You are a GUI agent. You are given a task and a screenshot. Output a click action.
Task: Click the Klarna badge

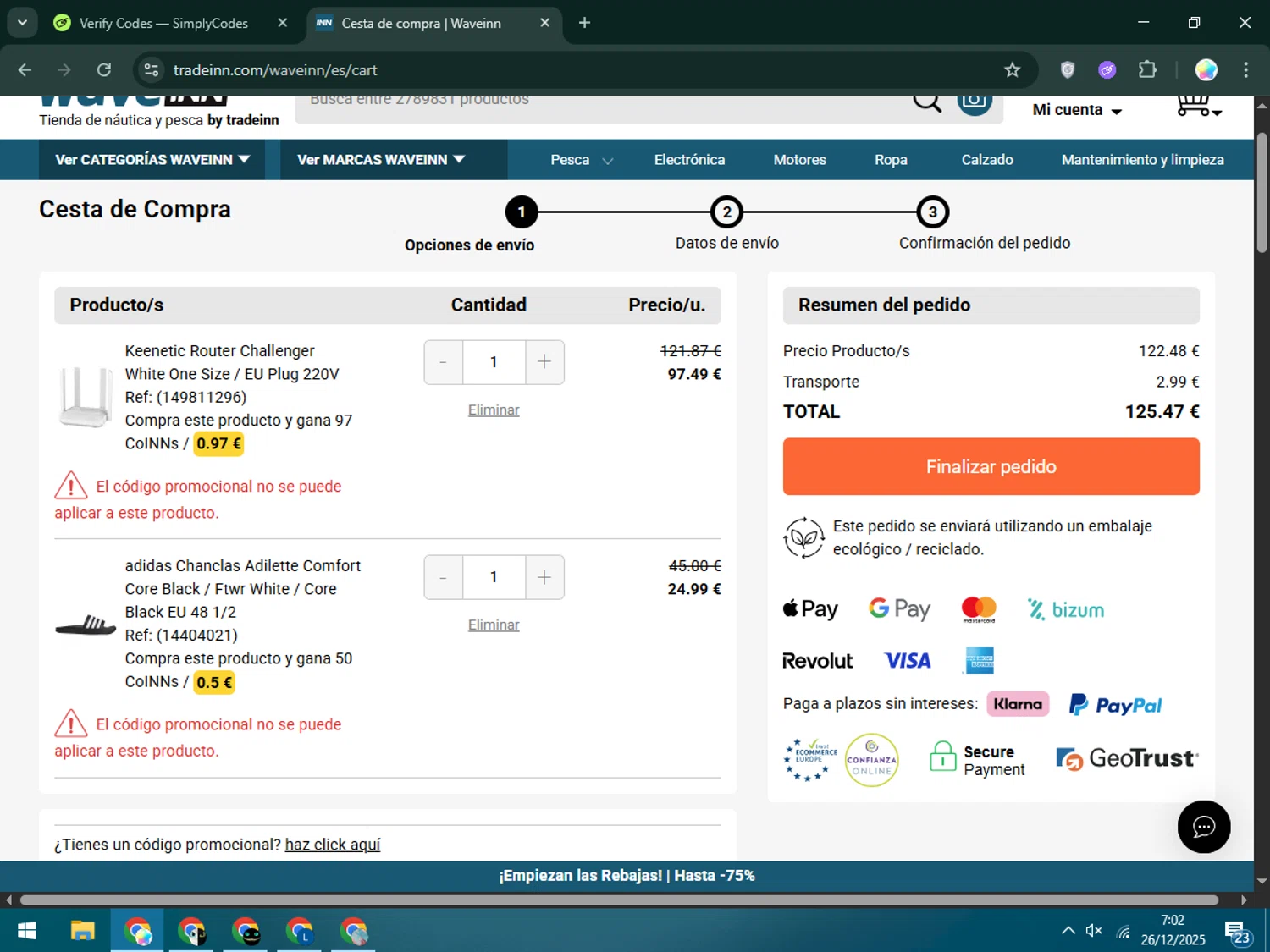coord(1018,704)
